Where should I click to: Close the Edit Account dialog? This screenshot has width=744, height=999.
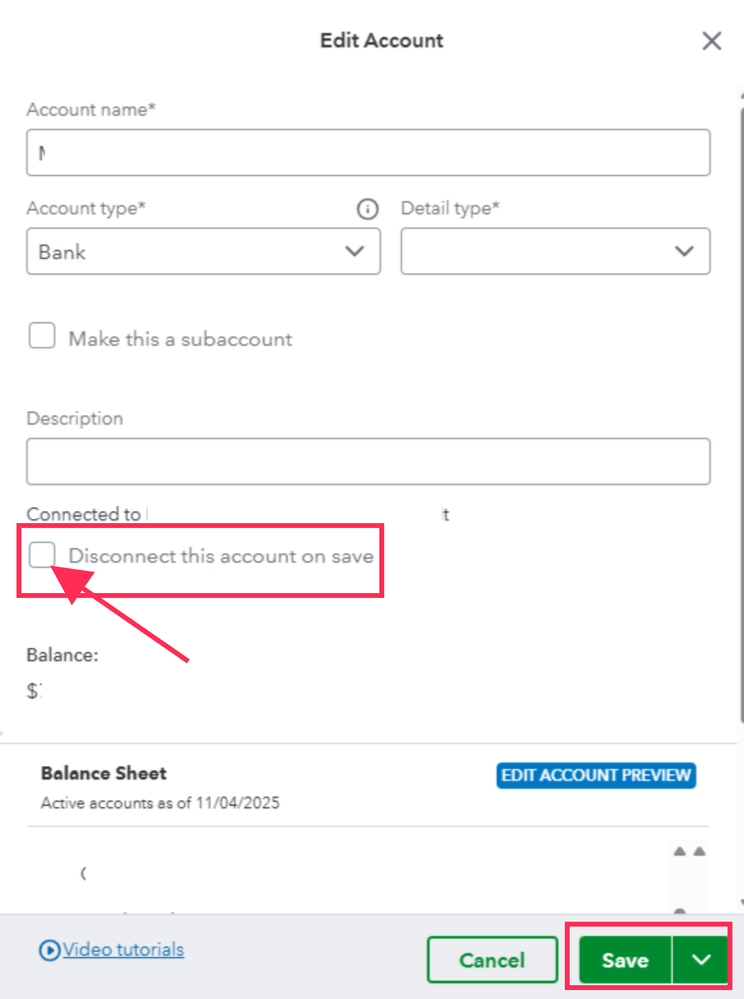711,41
